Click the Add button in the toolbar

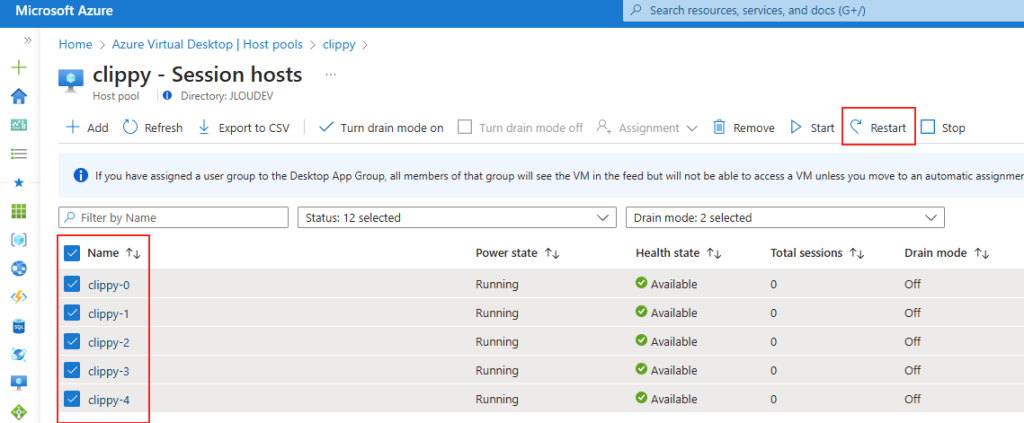click(x=87, y=128)
